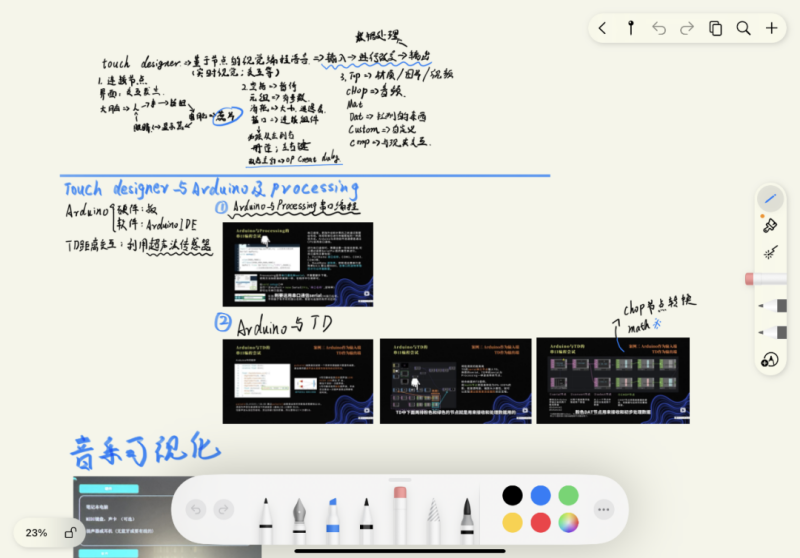Open the zoom level 23% control
This screenshot has width=800, height=558.
pos(37,533)
